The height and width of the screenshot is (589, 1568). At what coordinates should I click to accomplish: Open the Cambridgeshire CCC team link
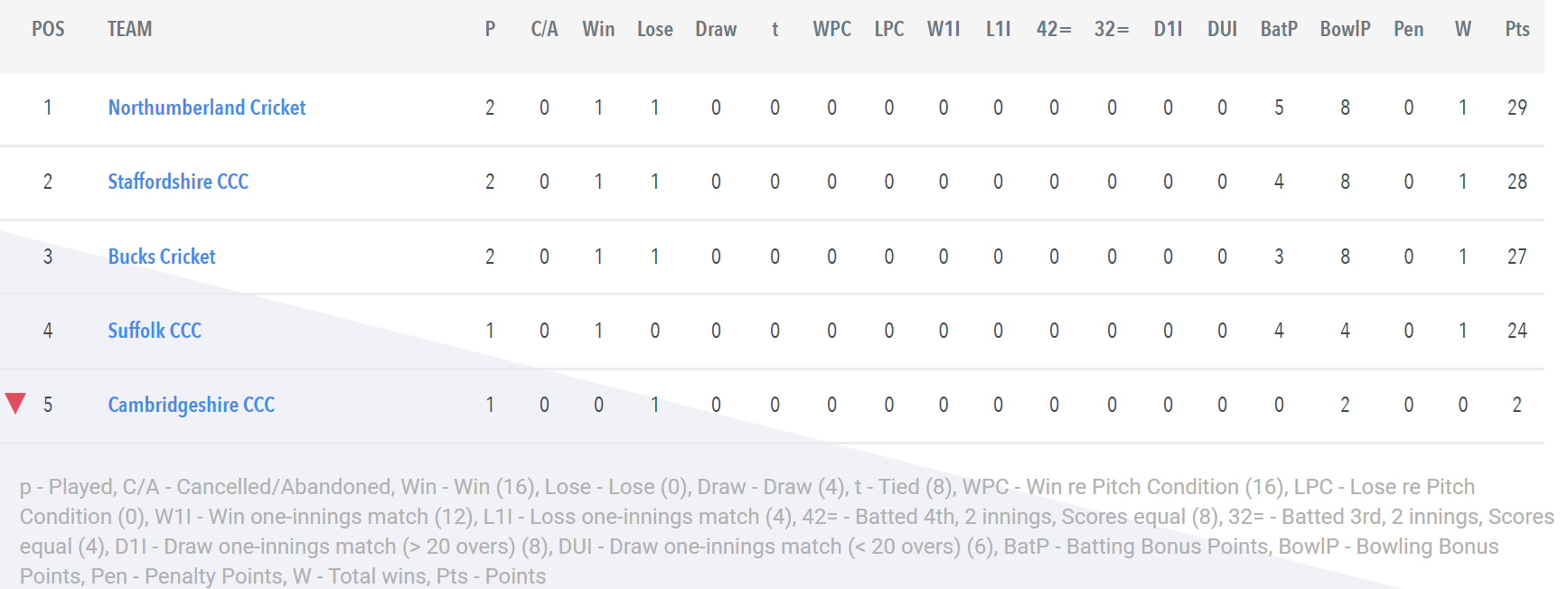191,405
